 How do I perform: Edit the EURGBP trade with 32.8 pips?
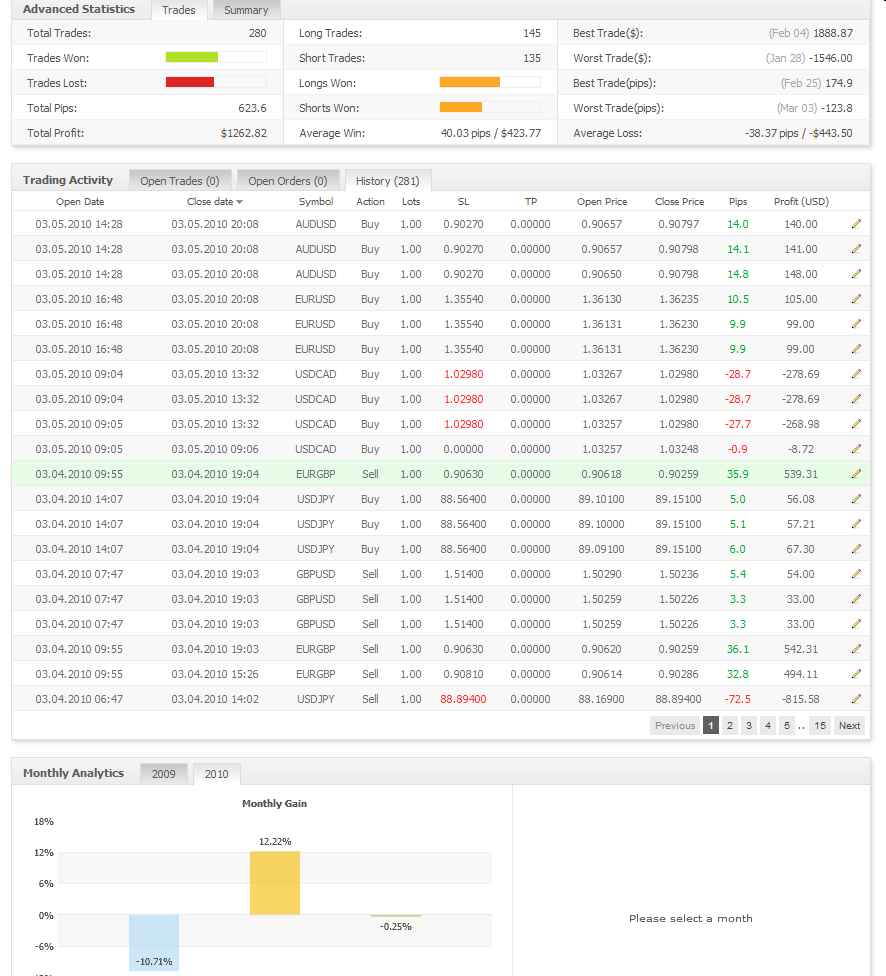tap(856, 674)
